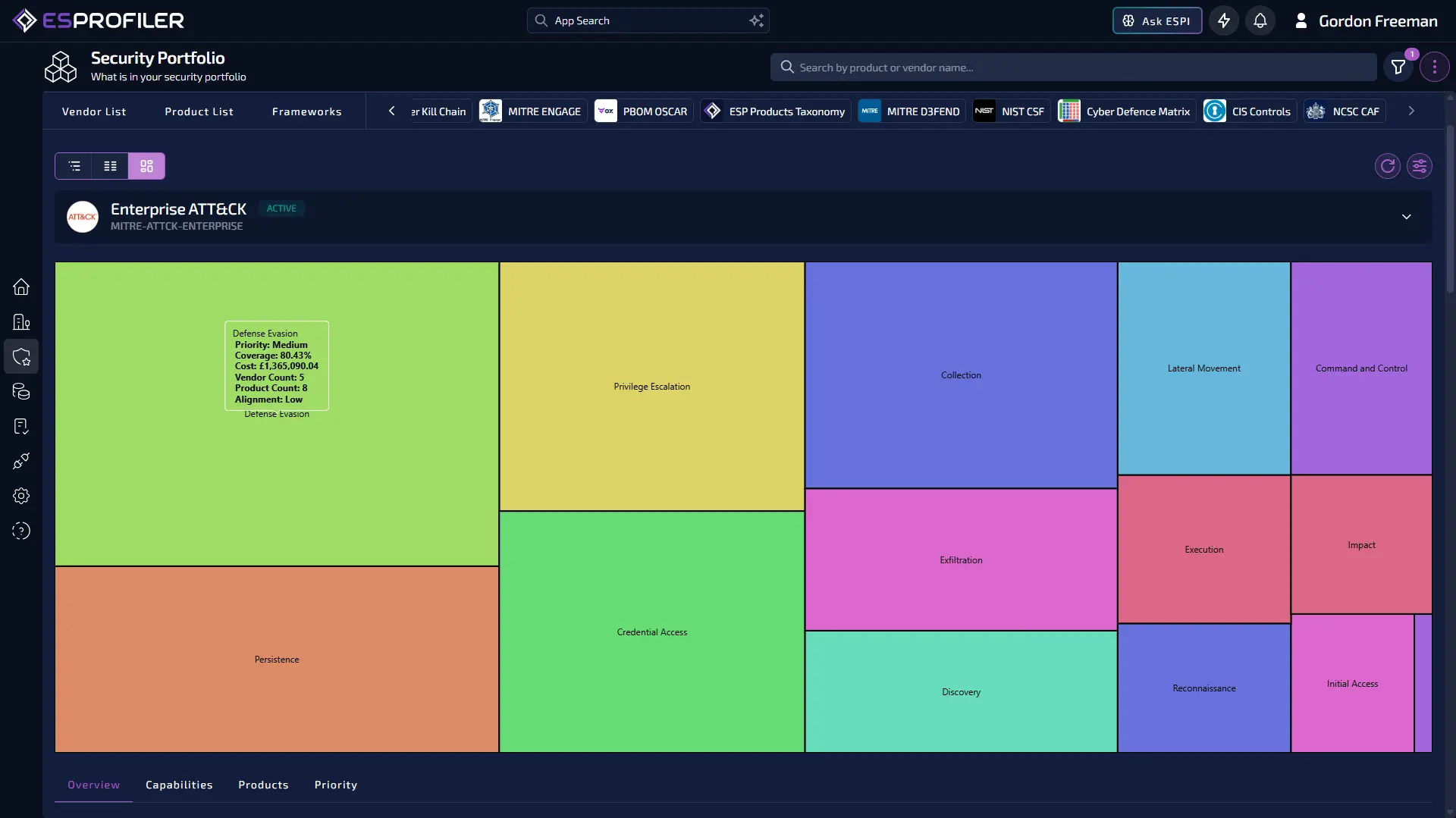The width and height of the screenshot is (1456, 818).
Task: Click the ATT&CK framework round logo
Action: click(x=83, y=217)
